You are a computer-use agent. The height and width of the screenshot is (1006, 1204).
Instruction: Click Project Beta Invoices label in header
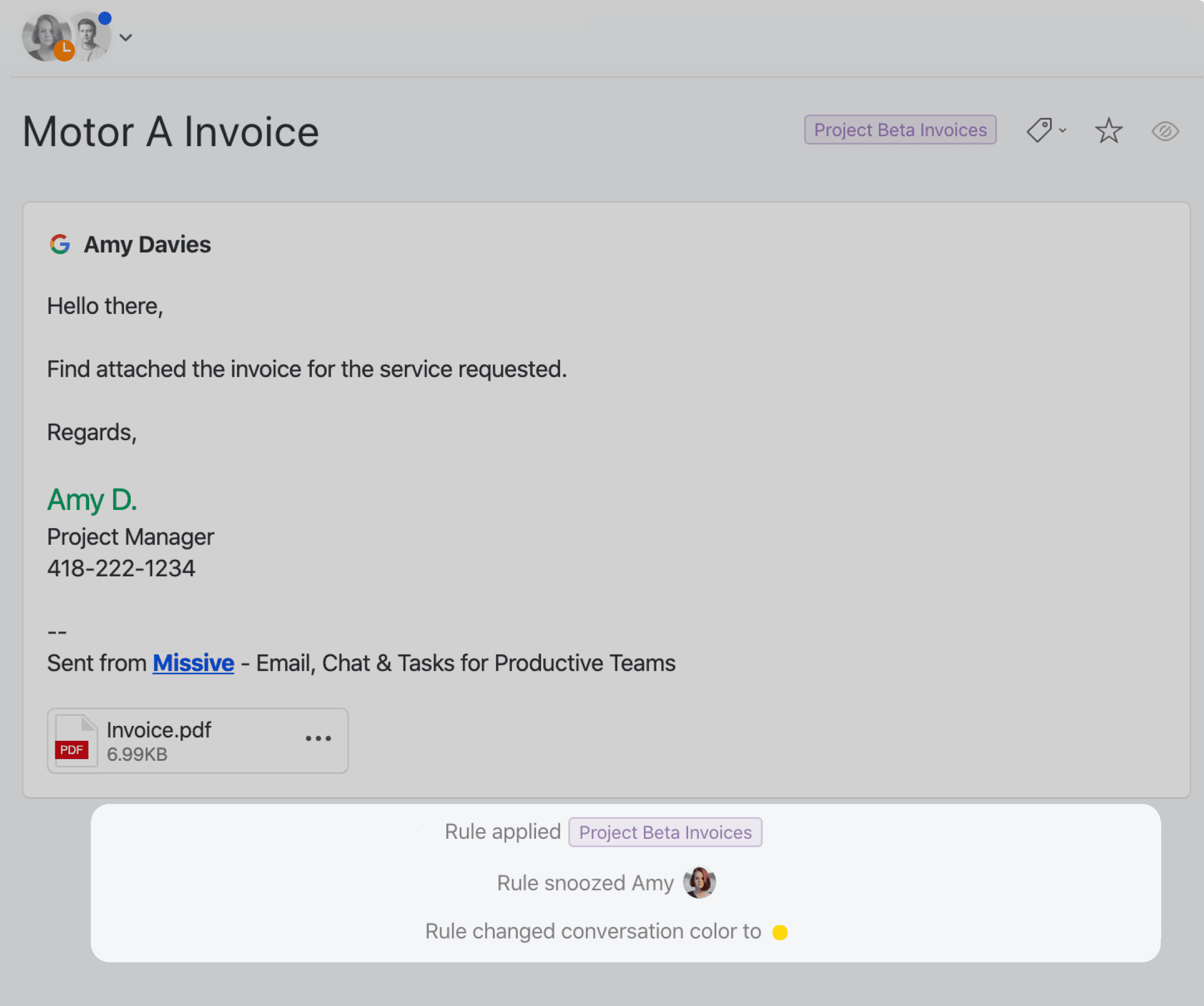899,130
